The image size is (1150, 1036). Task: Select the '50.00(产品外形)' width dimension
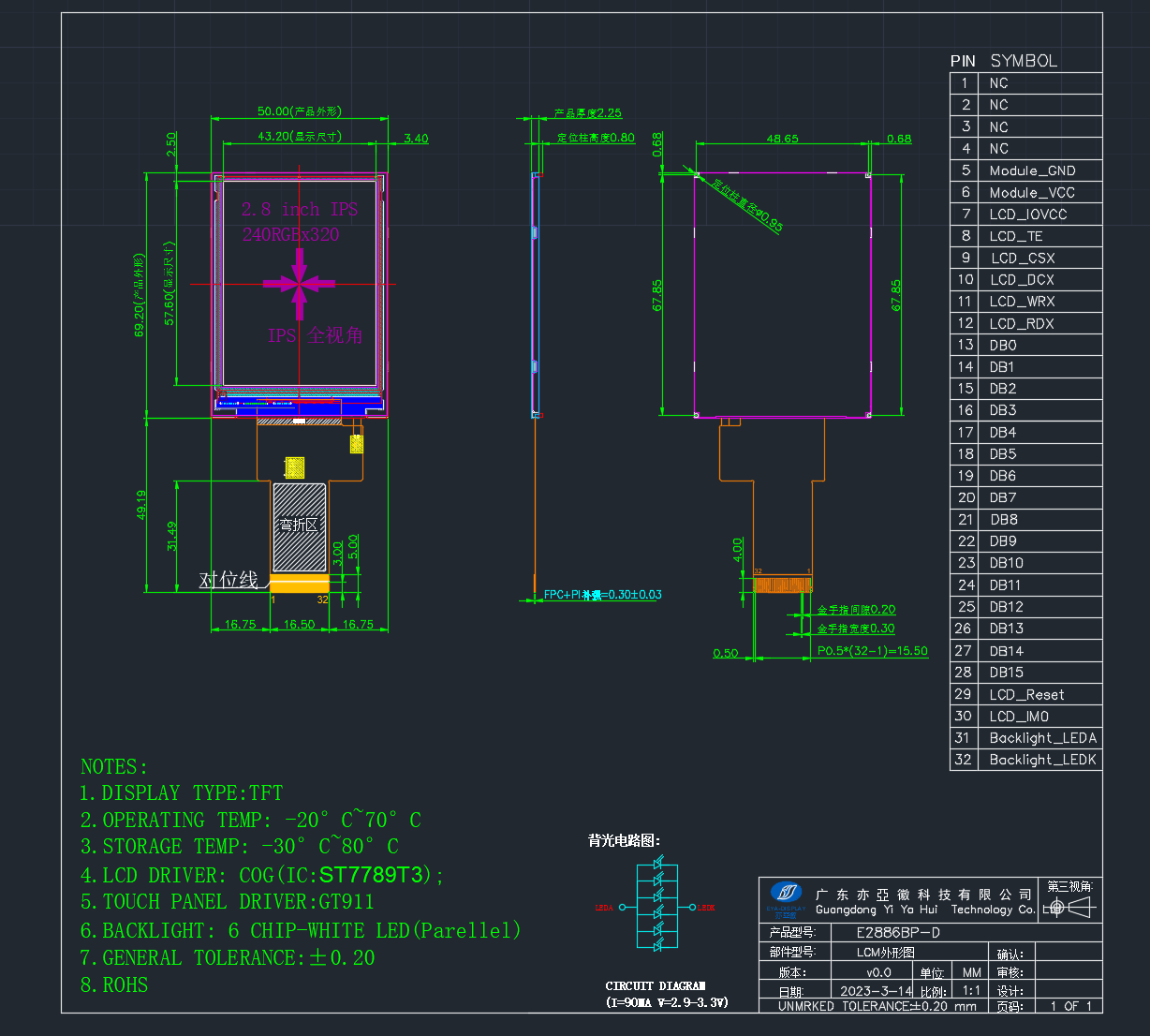coord(300,111)
